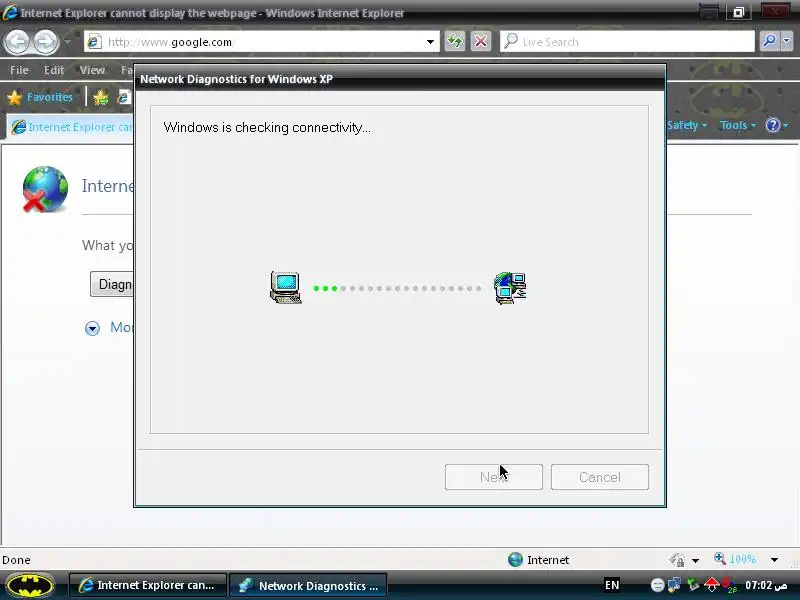Click the IE Back navigation arrow
Screen dimensions: 800x600
18,42
